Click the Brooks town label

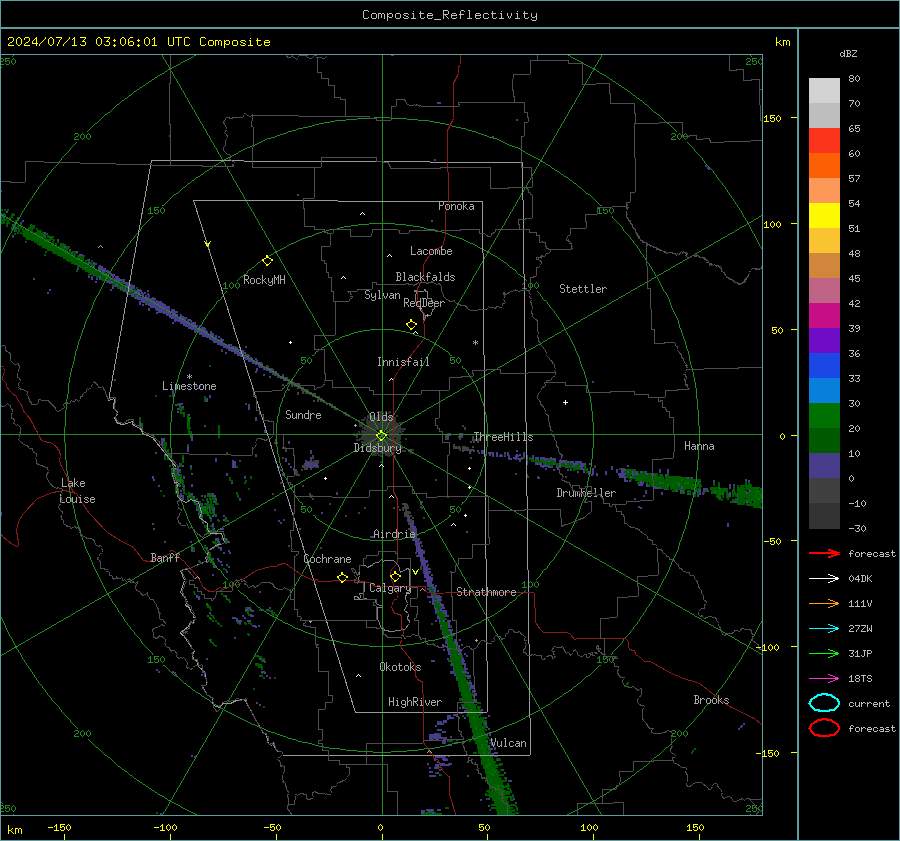tap(711, 700)
